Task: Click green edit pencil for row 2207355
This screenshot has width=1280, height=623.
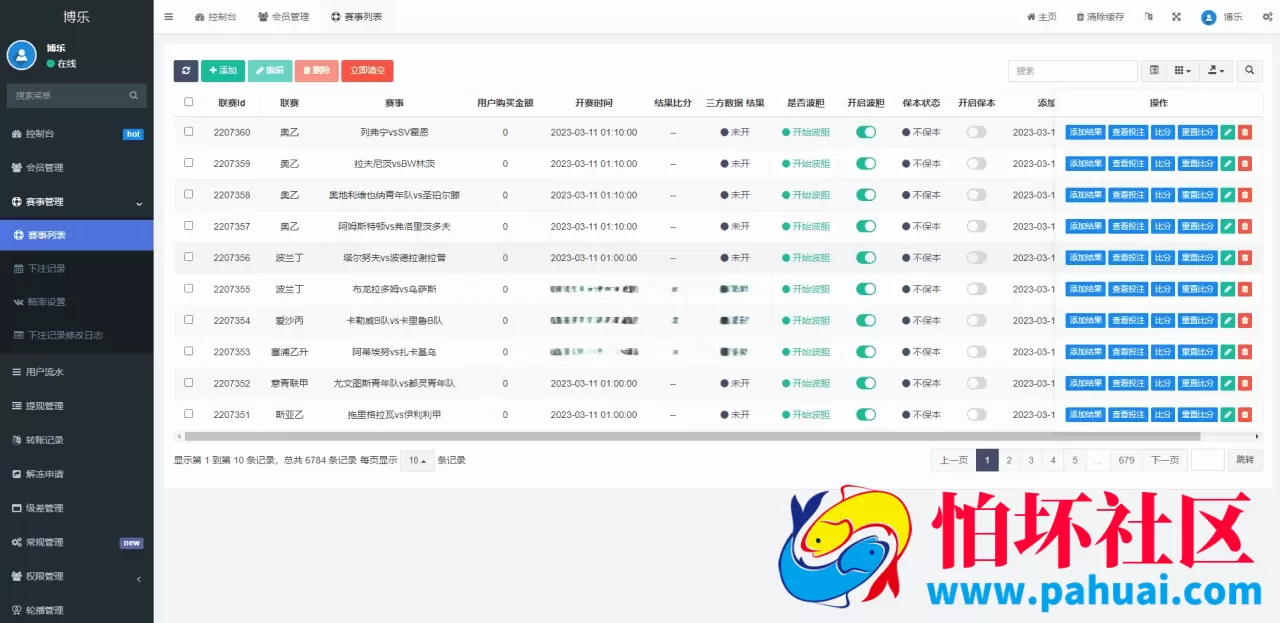Action: pyautogui.click(x=1228, y=289)
